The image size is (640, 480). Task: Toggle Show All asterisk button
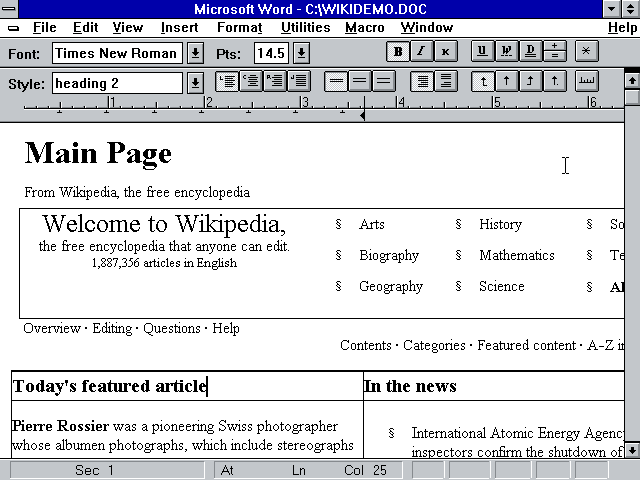click(587, 51)
